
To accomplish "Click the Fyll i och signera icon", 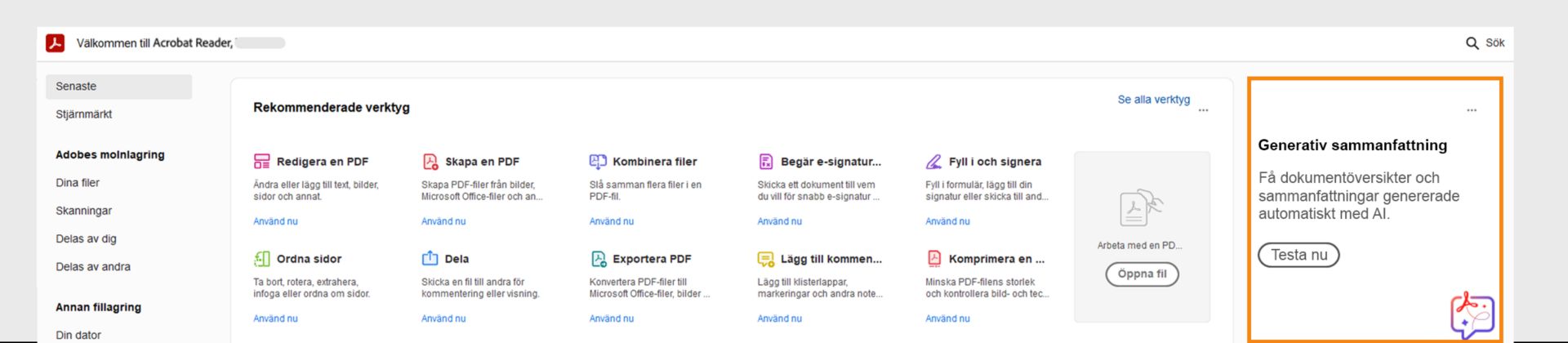I will [x=933, y=162].
